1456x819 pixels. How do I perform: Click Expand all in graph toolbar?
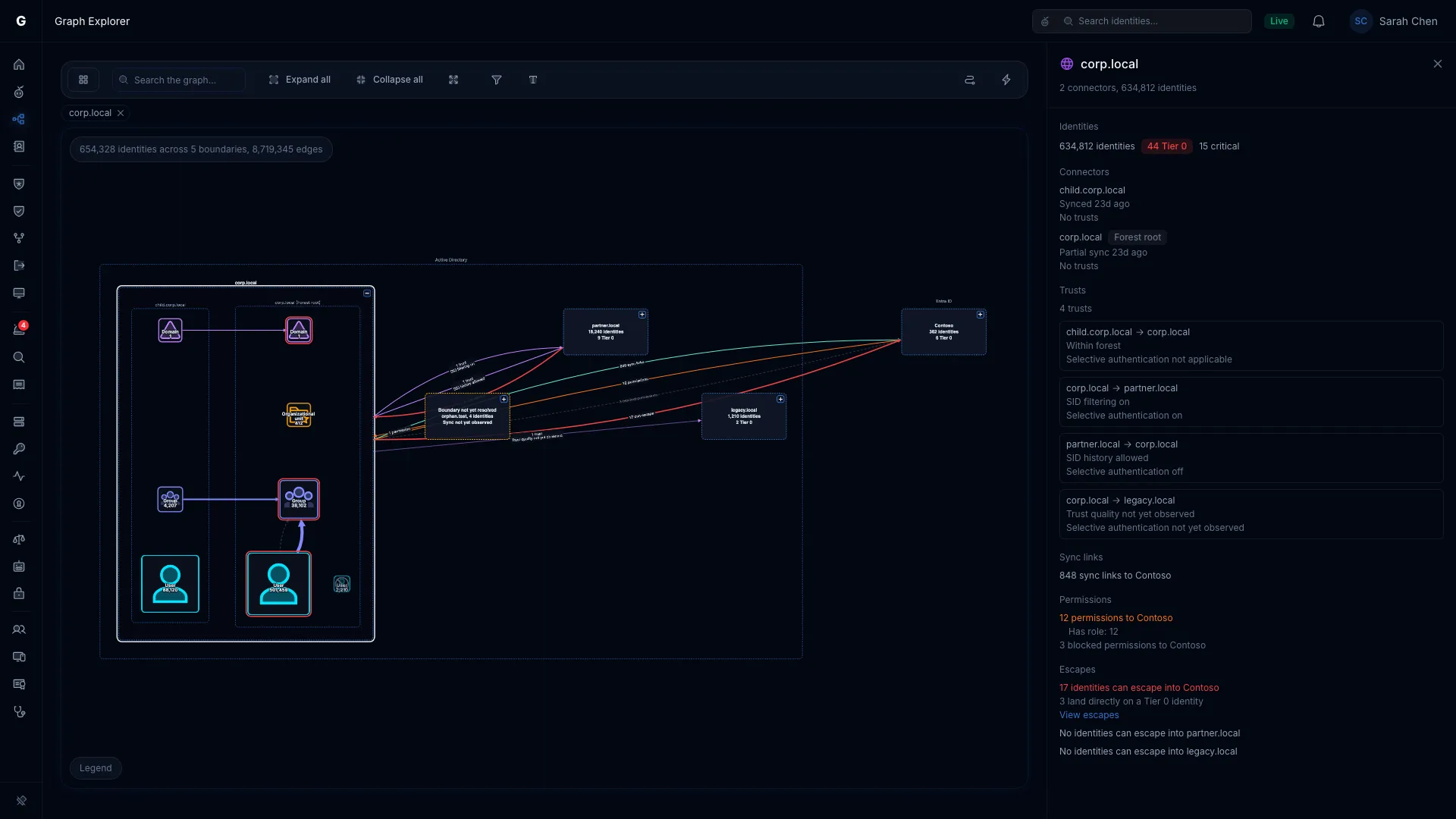(x=300, y=80)
